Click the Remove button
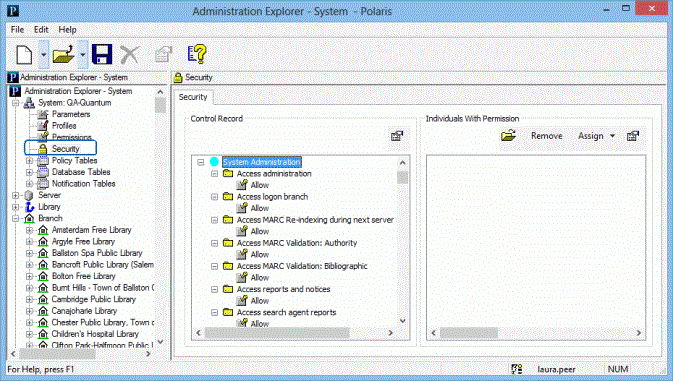This screenshot has height=381, width=673. click(x=546, y=136)
